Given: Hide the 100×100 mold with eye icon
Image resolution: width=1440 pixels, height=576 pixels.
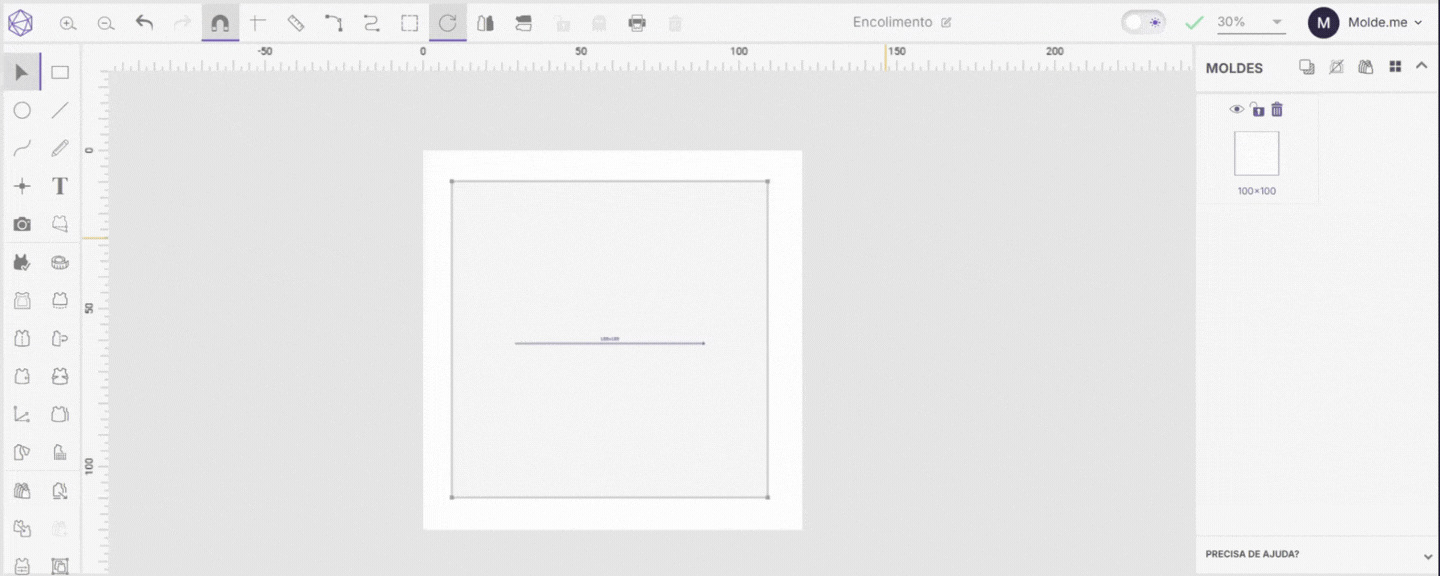Looking at the screenshot, I should (x=1237, y=110).
